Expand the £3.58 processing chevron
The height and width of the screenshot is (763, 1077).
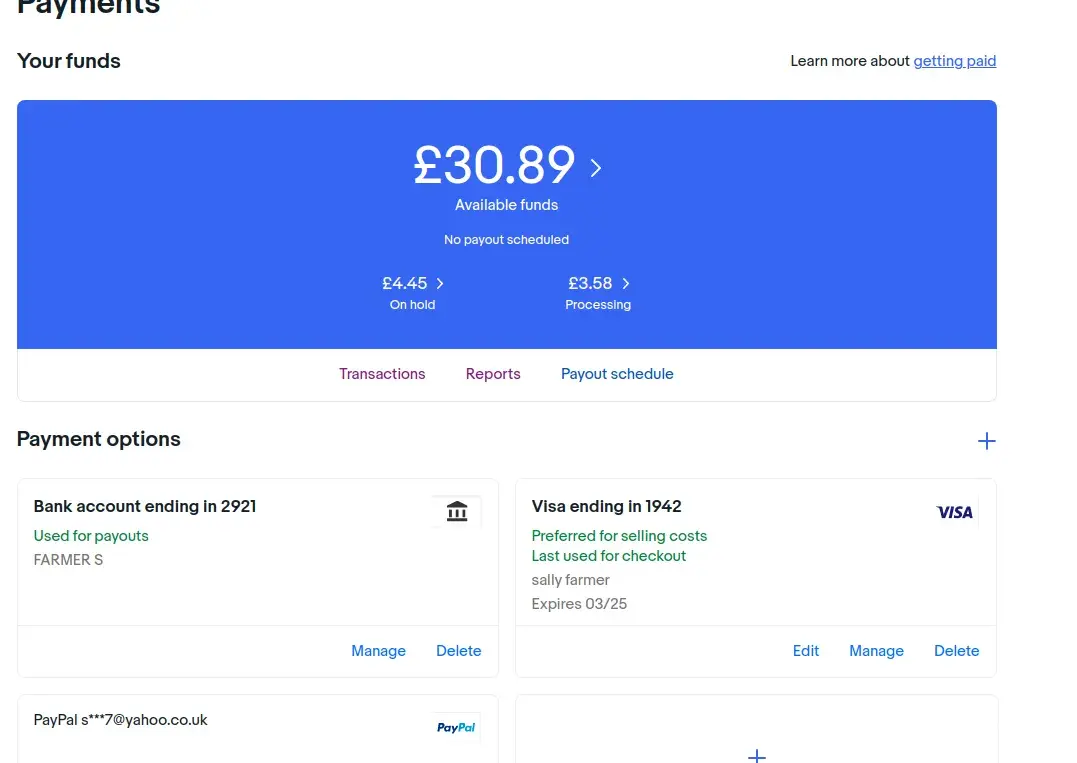[x=626, y=284]
